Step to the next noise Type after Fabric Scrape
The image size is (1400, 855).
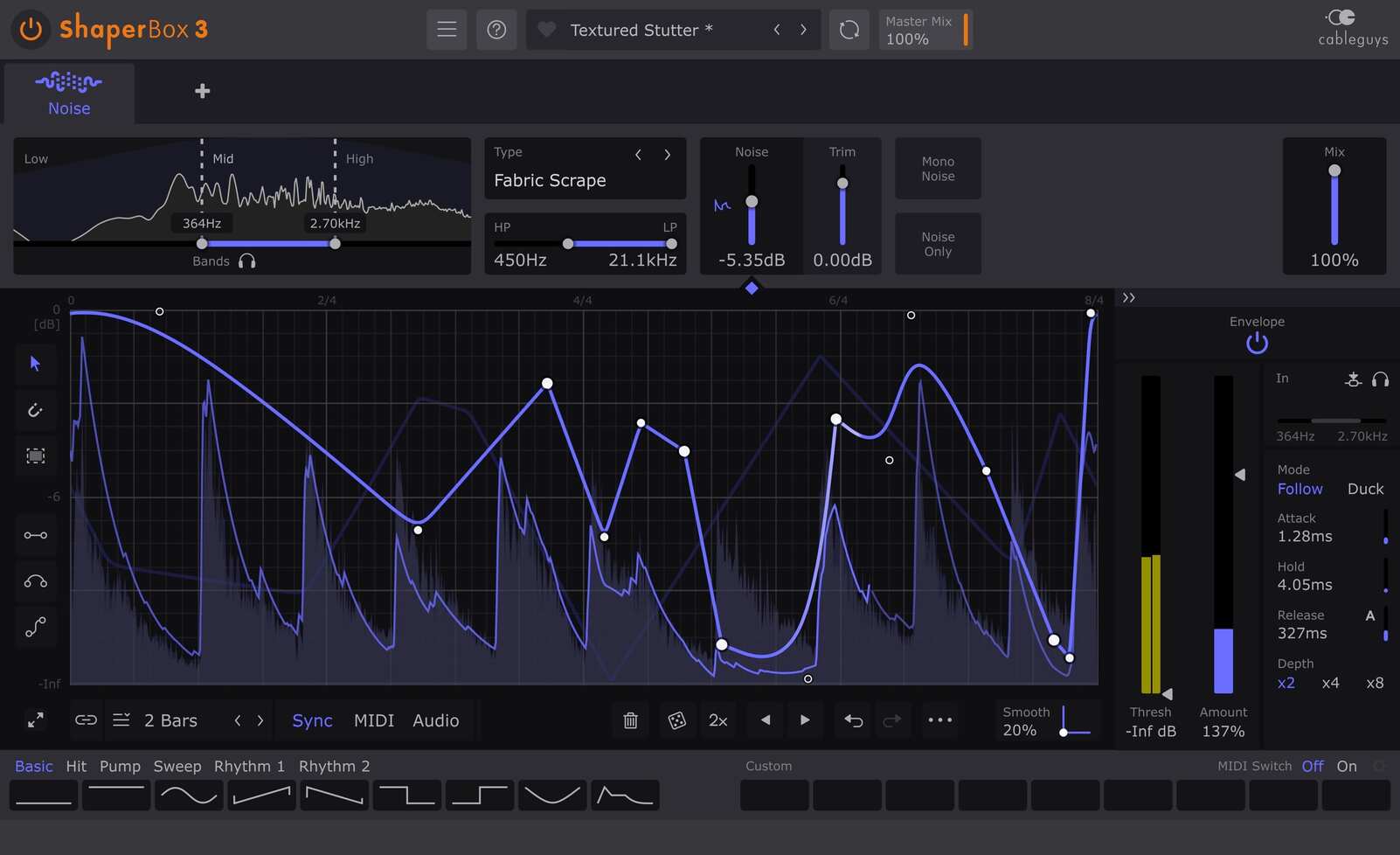point(667,154)
